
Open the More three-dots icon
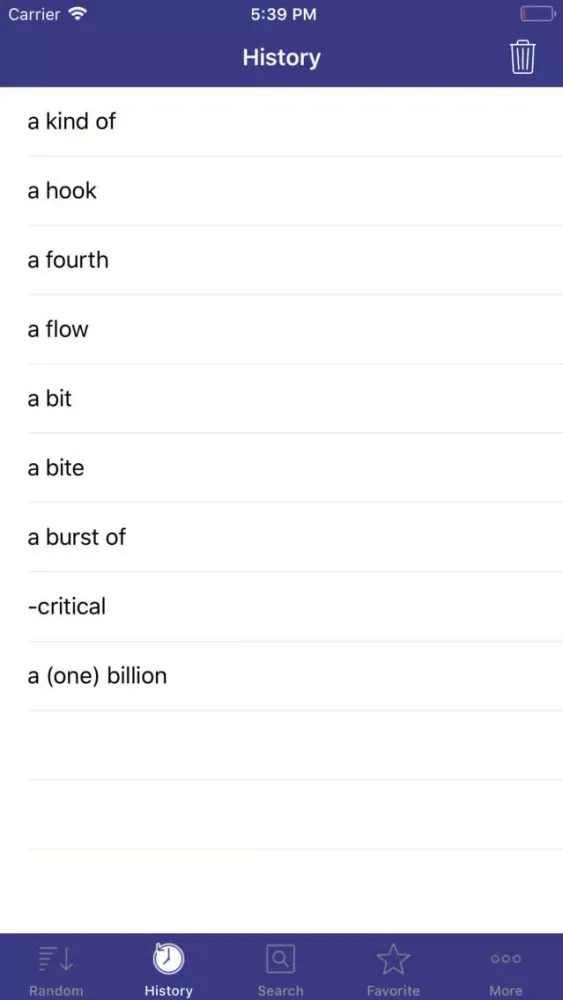[x=506, y=959]
